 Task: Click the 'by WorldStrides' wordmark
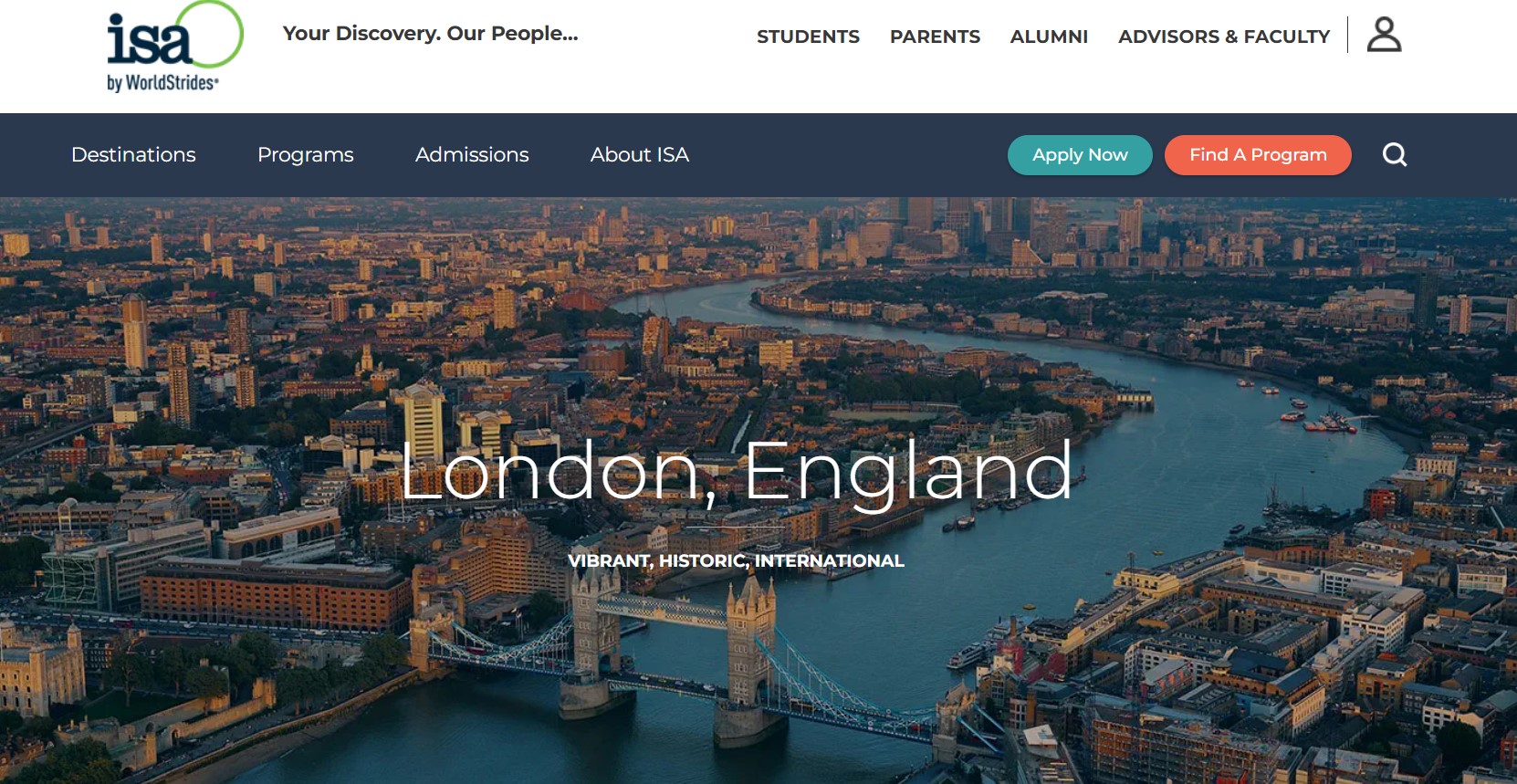(x=162, y=82)
